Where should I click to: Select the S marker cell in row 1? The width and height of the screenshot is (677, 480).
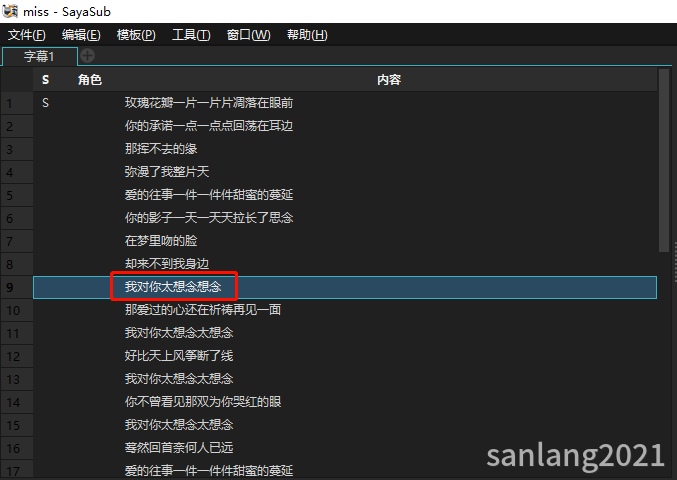[x=45, y=103]
